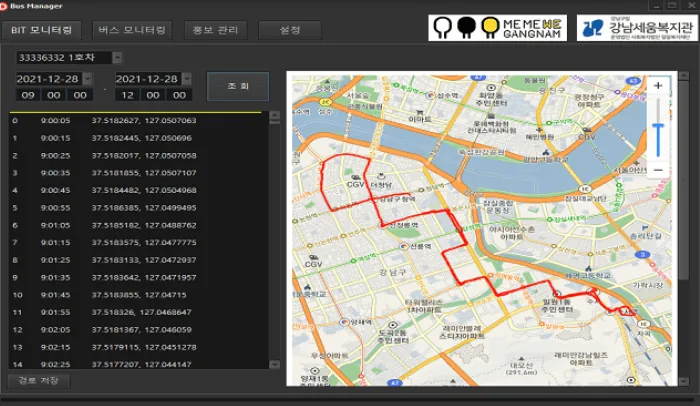Viewport: 700px width, 406px height.
Task: Select row 13 at 9:02:15
Action: 138,347
